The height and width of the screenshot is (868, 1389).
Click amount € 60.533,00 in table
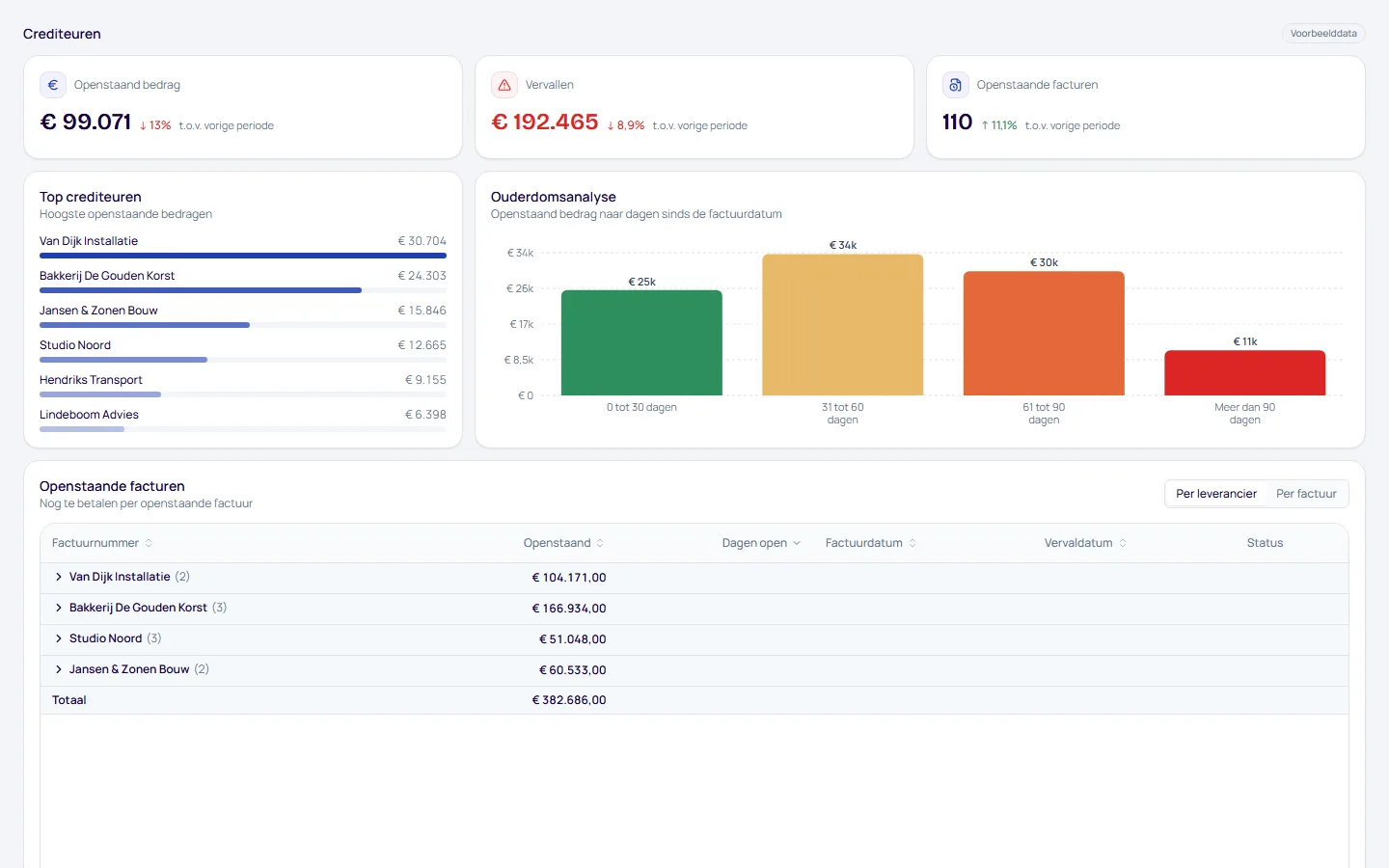click(573, 670)
